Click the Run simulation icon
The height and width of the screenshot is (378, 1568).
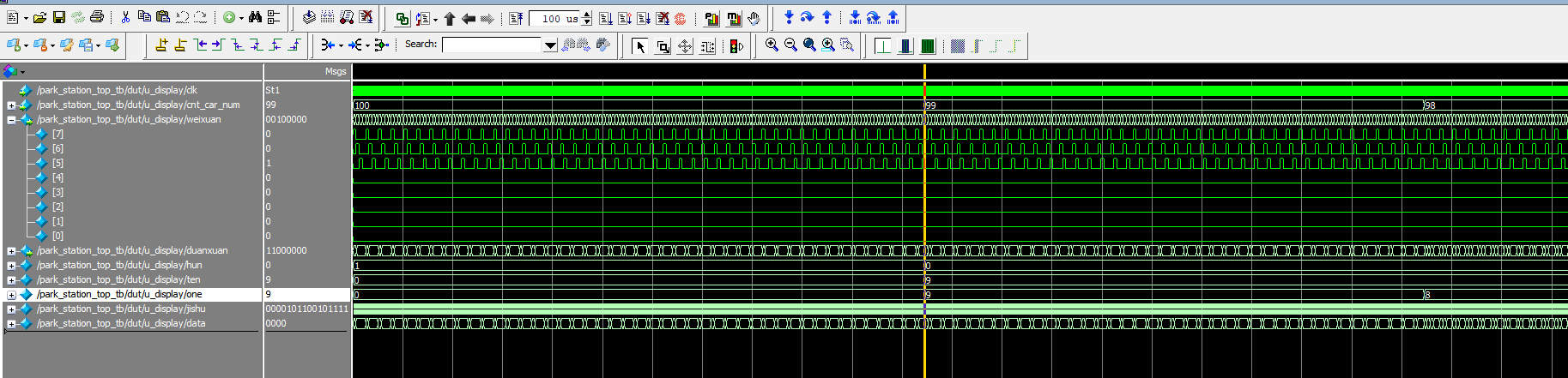pos(606,18)
